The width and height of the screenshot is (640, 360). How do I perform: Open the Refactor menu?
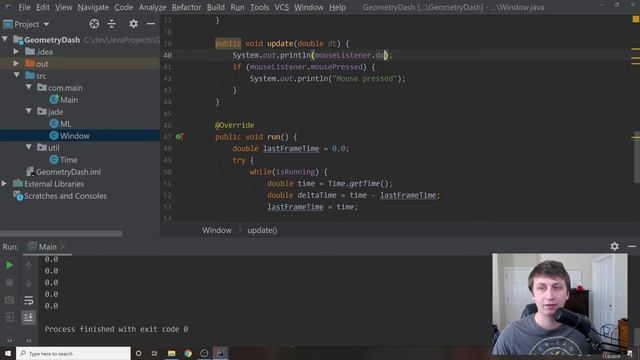187,7
